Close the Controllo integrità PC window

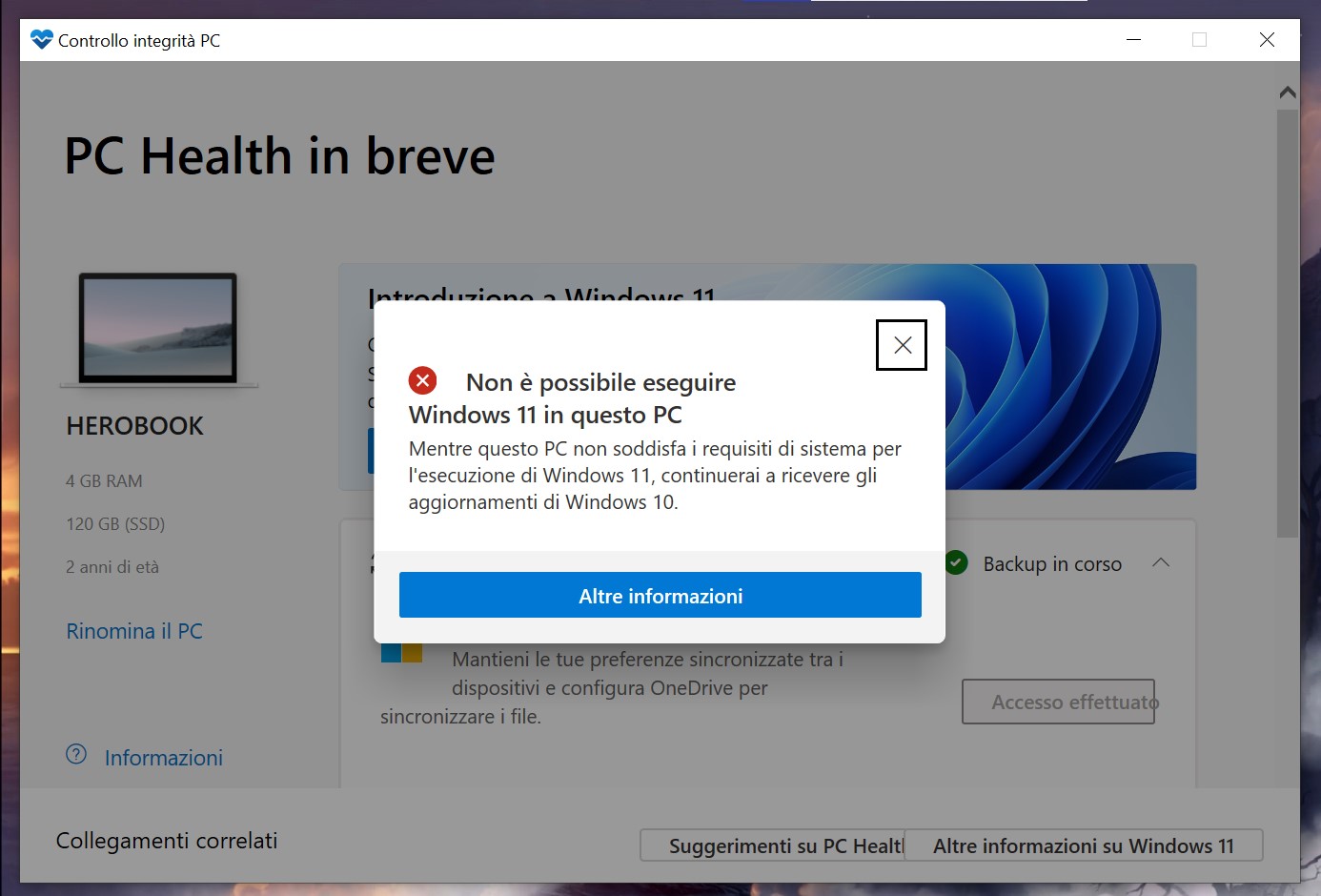point(1267,40)
